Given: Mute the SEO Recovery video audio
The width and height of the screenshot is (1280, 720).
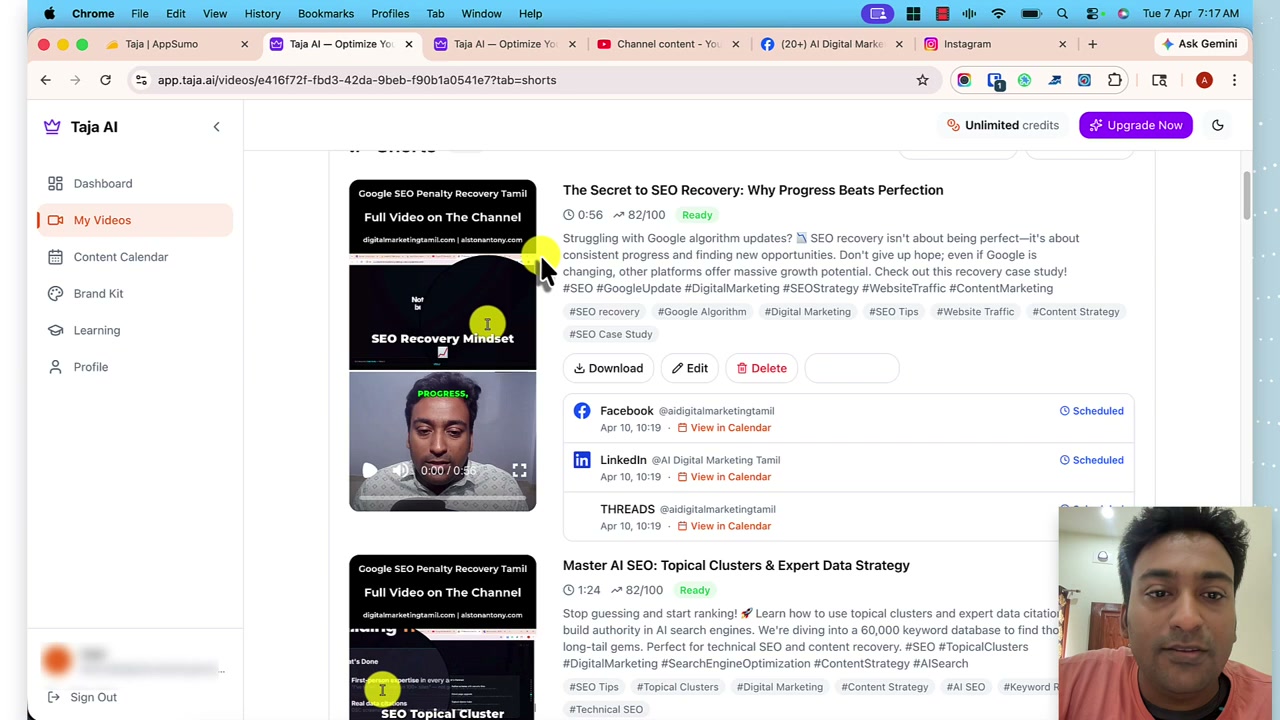Looking at the screenshot, I should [400, 471].
